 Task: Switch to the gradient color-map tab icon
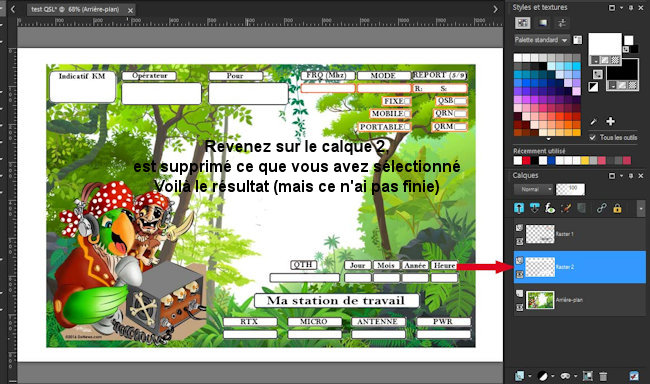543,23
